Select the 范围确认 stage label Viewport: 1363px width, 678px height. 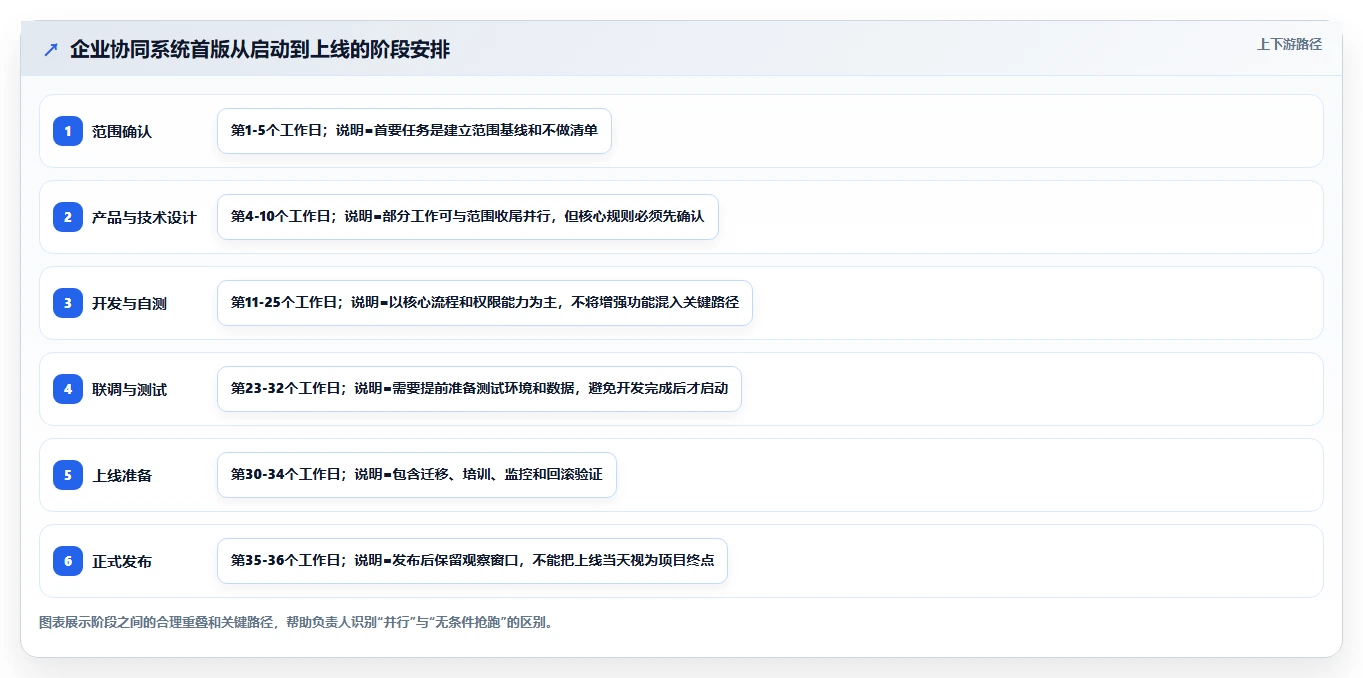[122, 131]
